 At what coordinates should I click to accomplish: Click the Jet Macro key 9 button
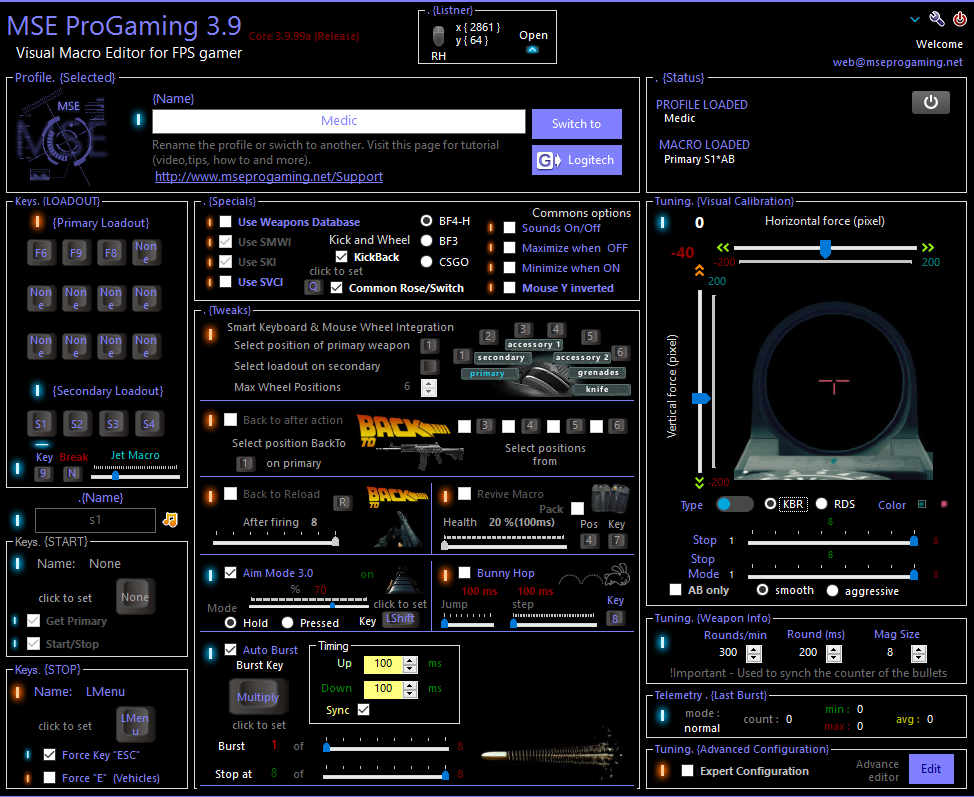click(43, 473)
